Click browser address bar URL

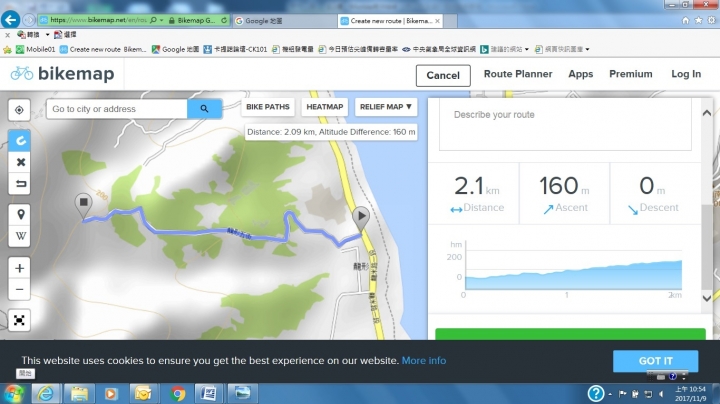tap(98, 20)
